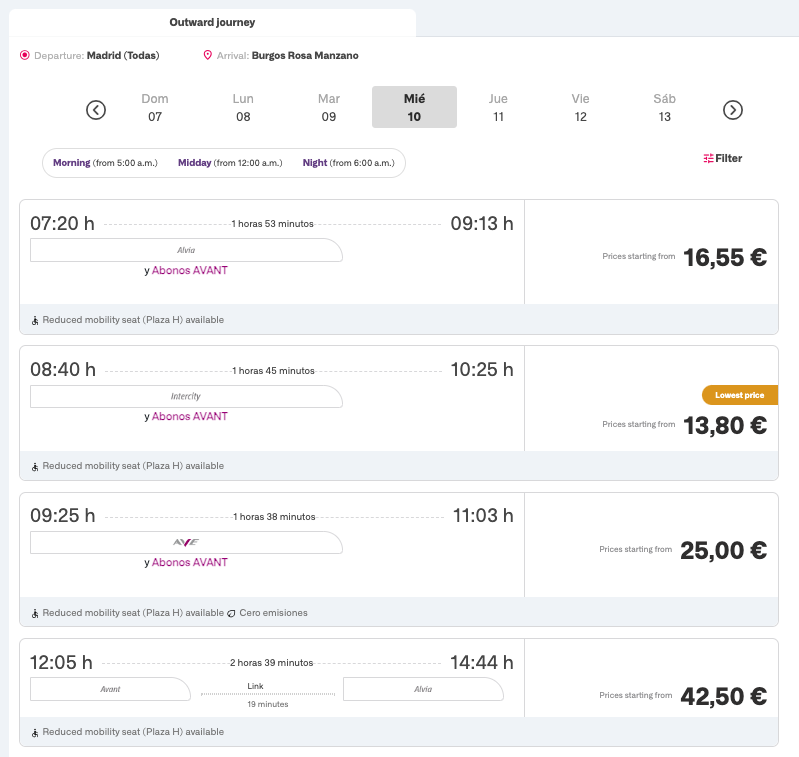Toggle the Midday time filter
Screen dimensions: 799x757
click(x=230, y=163)
